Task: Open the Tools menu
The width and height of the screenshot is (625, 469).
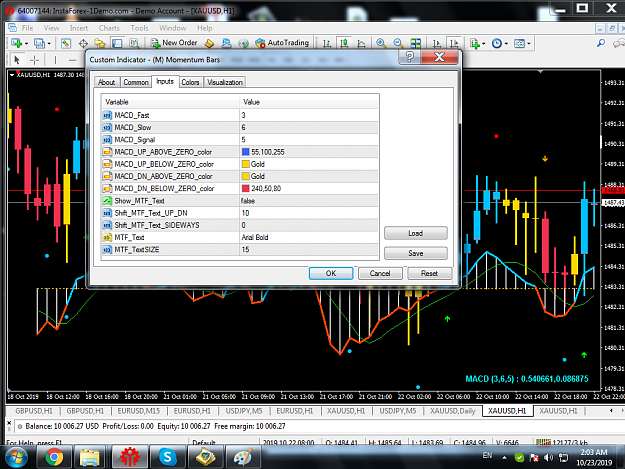Action: [139, 28]
